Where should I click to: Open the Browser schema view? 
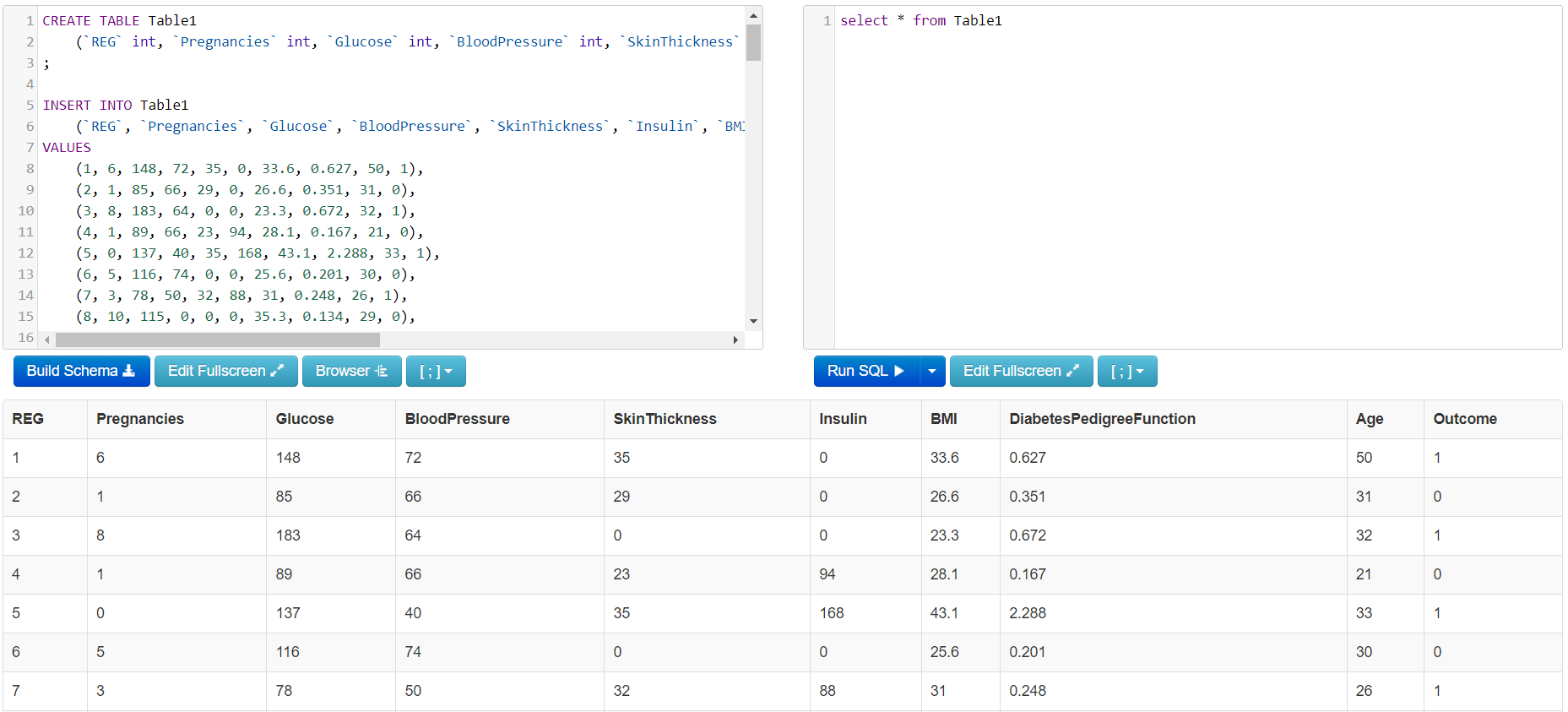pos(351,371)
